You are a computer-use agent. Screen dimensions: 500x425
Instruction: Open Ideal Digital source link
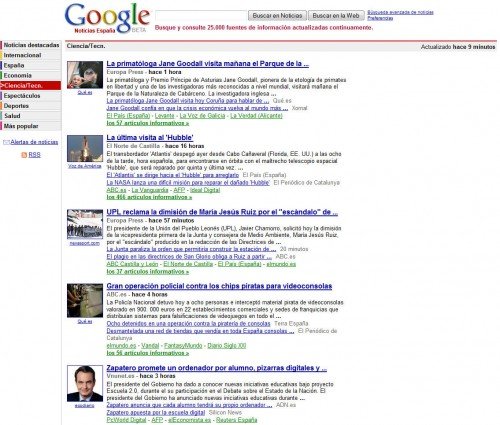coord(205,190)
